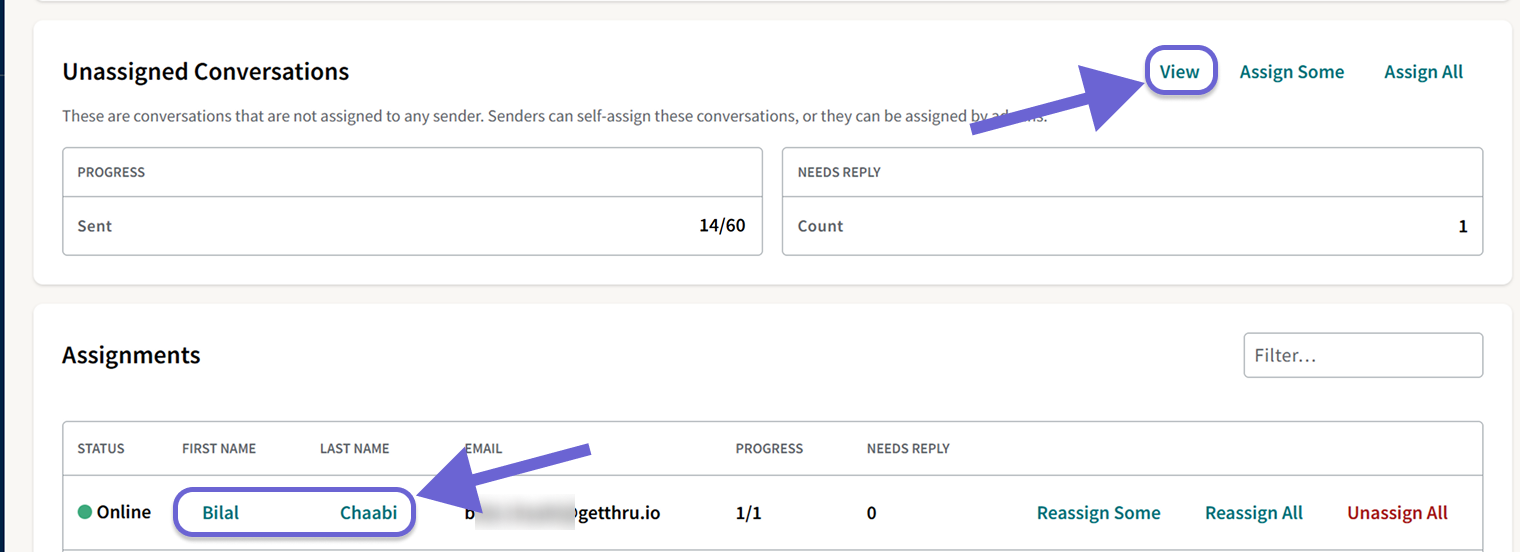This screenshot has height=552, width=1520.
Task: Sort by the FIRST NAME column header
Action: 219,448
